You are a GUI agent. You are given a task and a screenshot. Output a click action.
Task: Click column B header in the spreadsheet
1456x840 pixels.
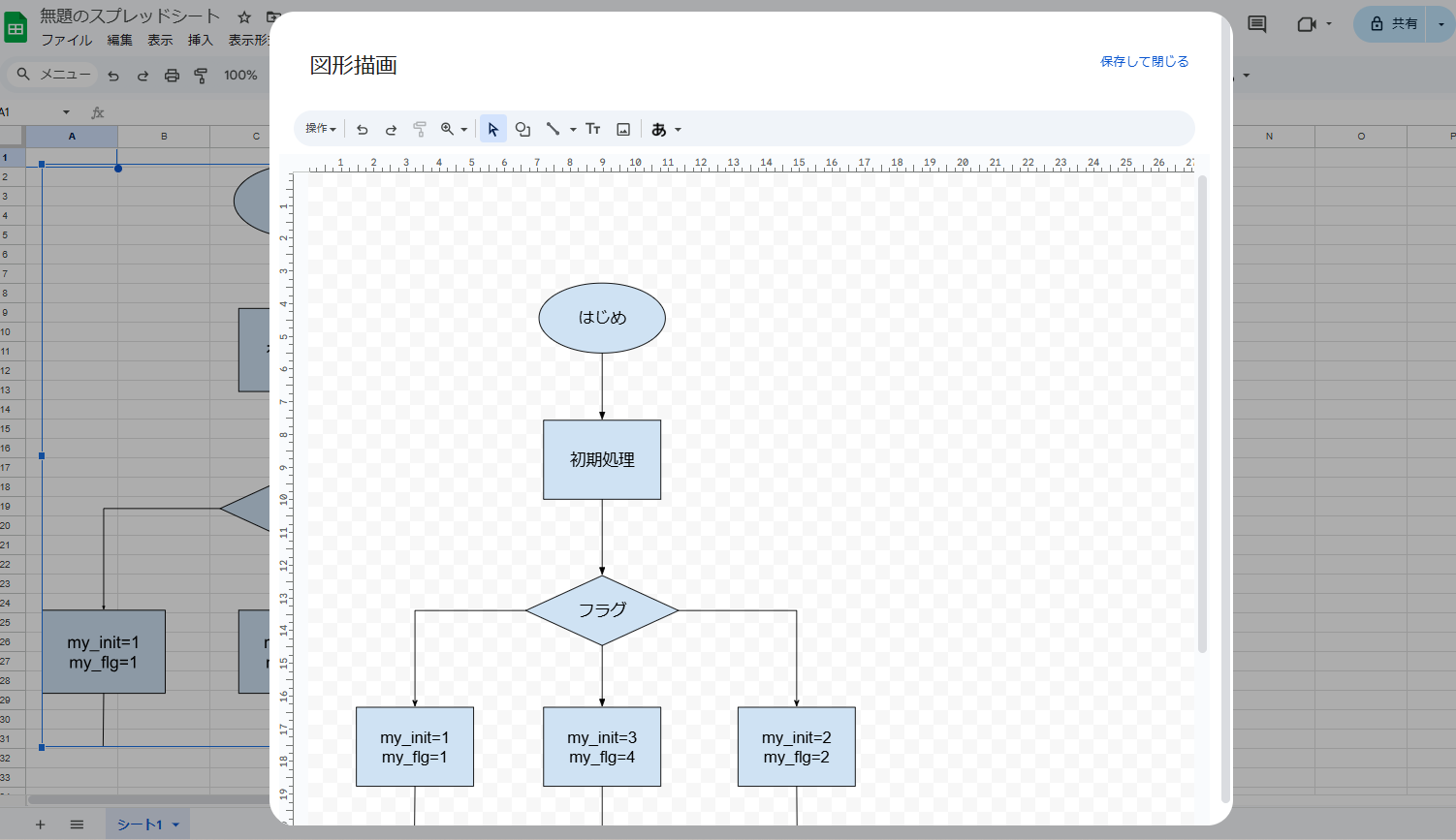click(x=164, y=137)
